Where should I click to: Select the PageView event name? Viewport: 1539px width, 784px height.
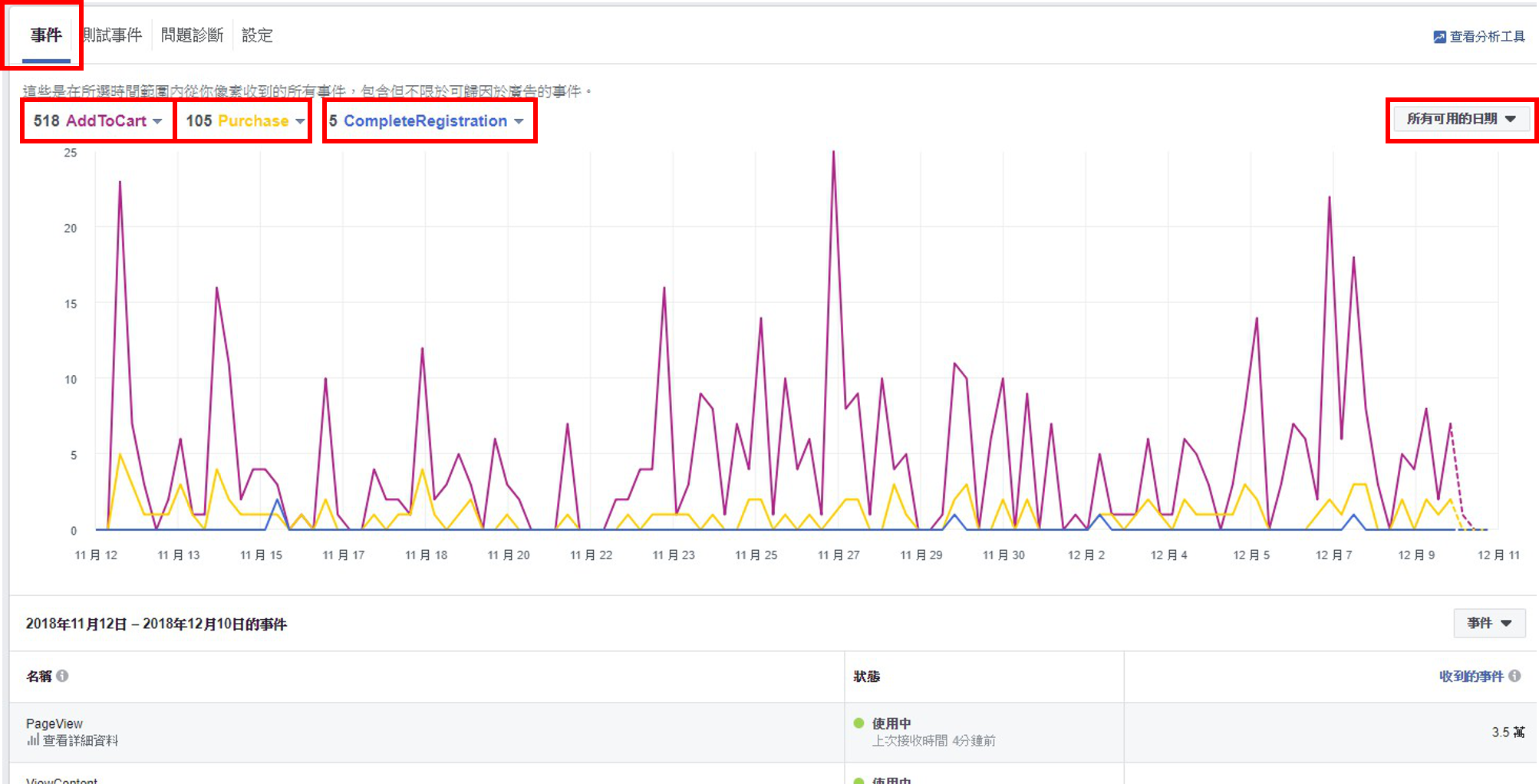click(x=54, y=723)
